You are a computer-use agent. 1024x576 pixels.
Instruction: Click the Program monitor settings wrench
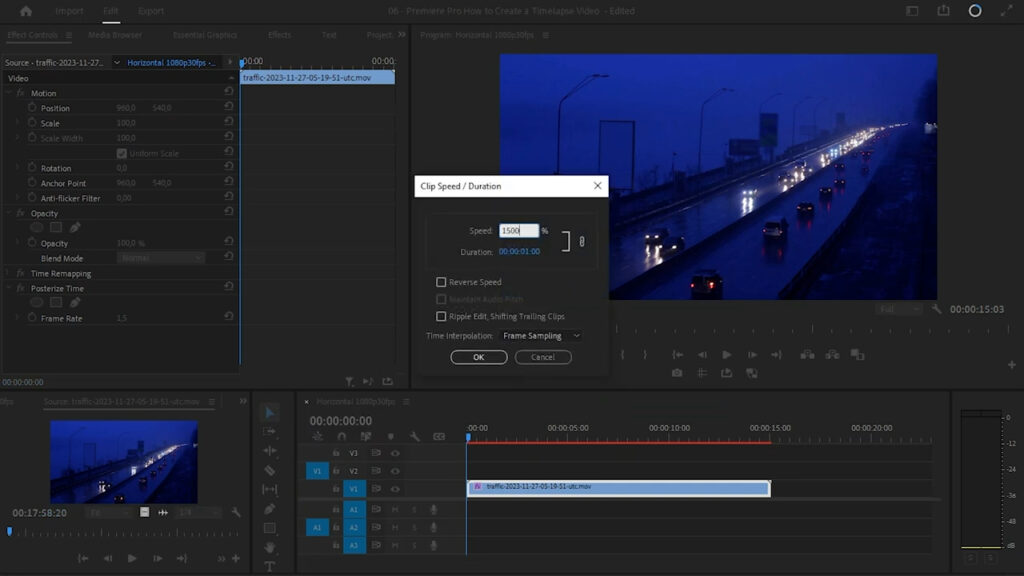pyautogui.click(x=936, y=309)
